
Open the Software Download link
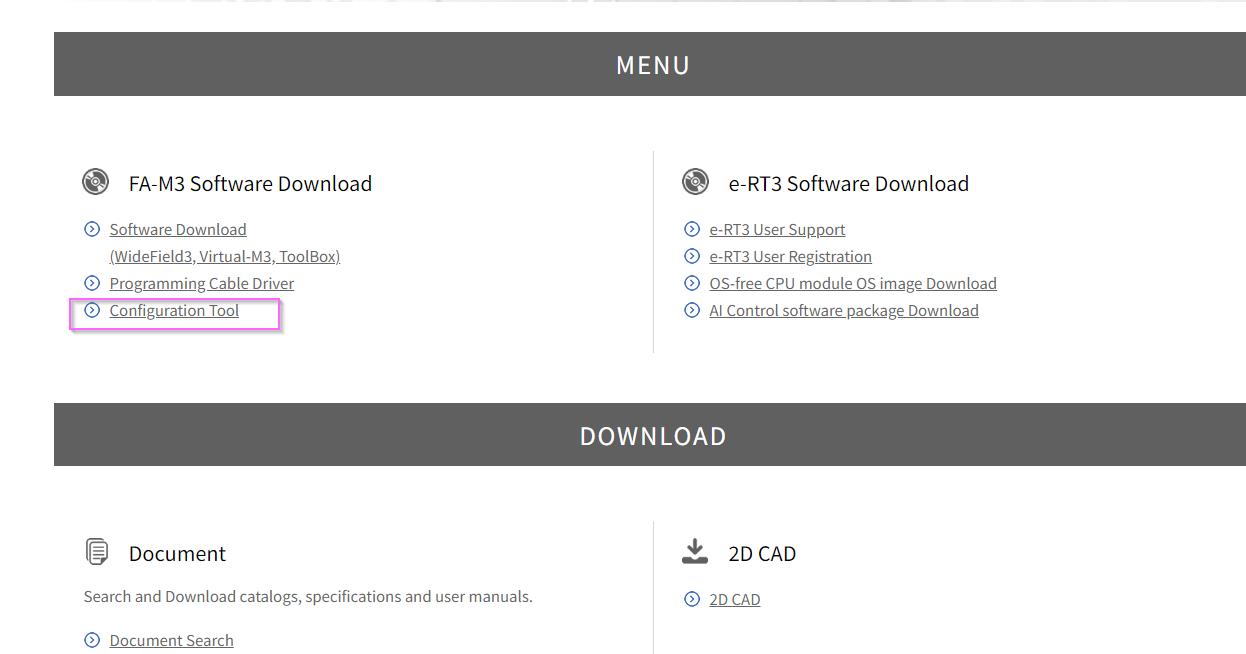point(178,230)
